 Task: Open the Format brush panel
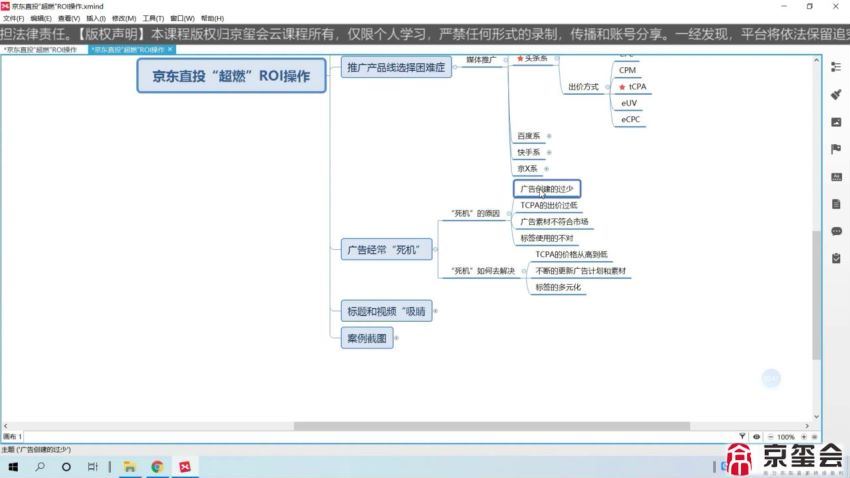coord(836,94)
